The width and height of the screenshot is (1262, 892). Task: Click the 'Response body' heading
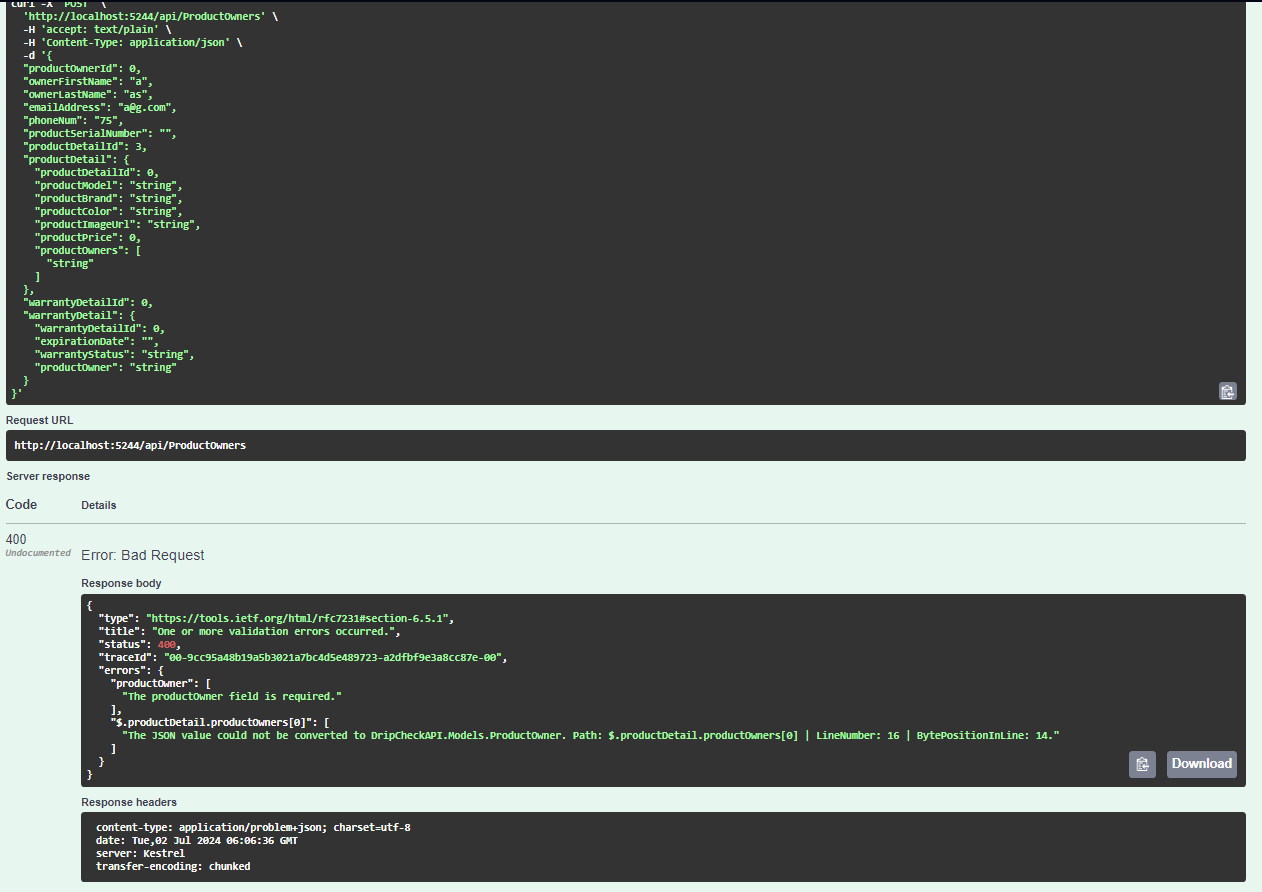click(x=121, y=583)
